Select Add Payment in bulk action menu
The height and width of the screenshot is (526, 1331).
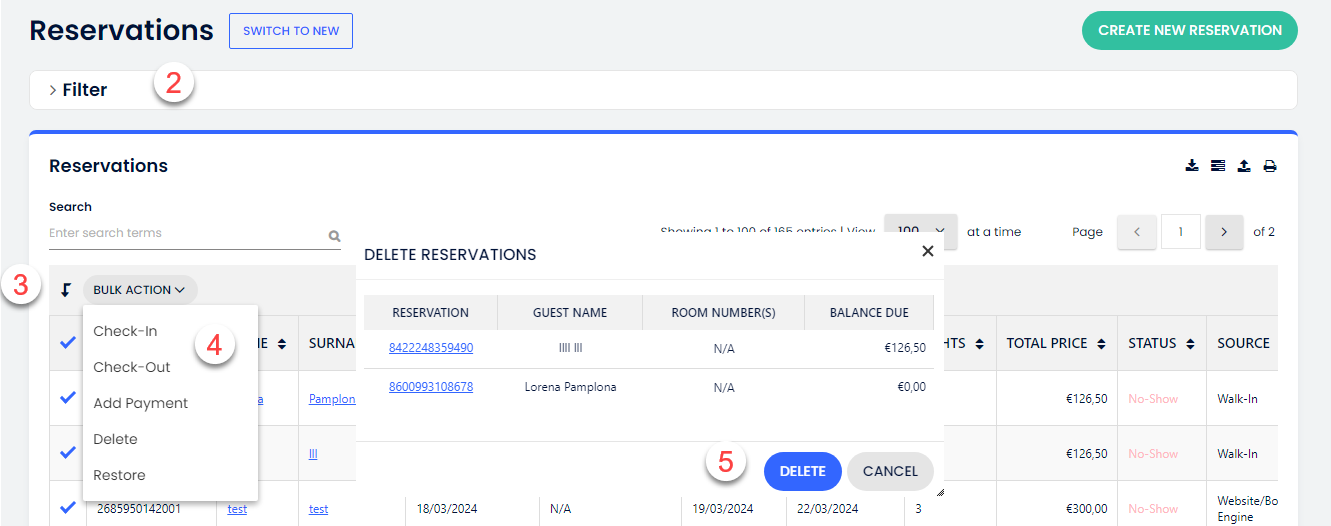(141, 403)
